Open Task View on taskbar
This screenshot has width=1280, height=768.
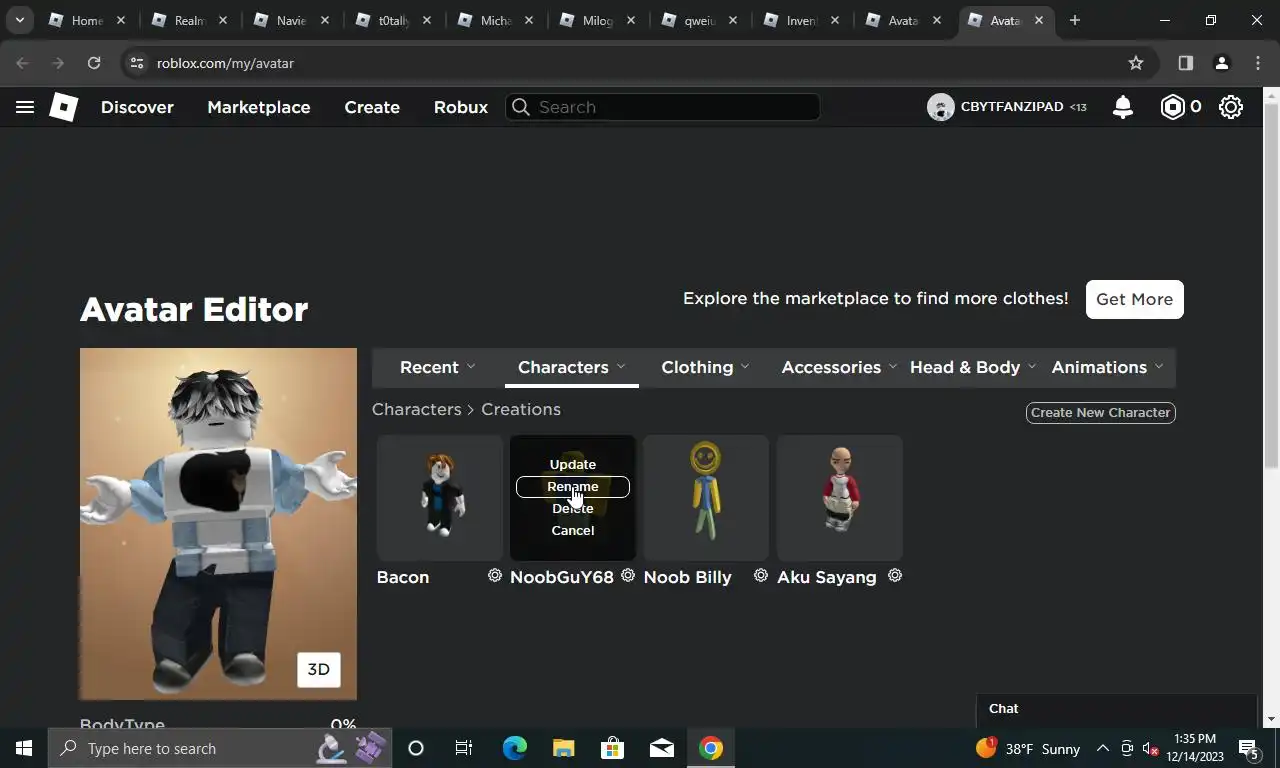pos(464,748)
